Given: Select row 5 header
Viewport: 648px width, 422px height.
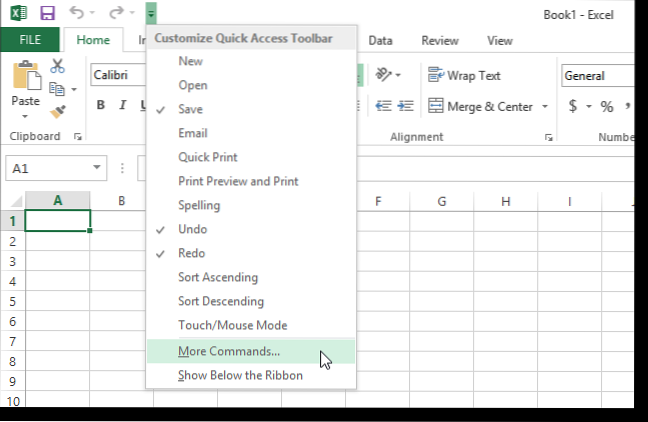Looking at the screenshot, I should (x=13, y=301).
